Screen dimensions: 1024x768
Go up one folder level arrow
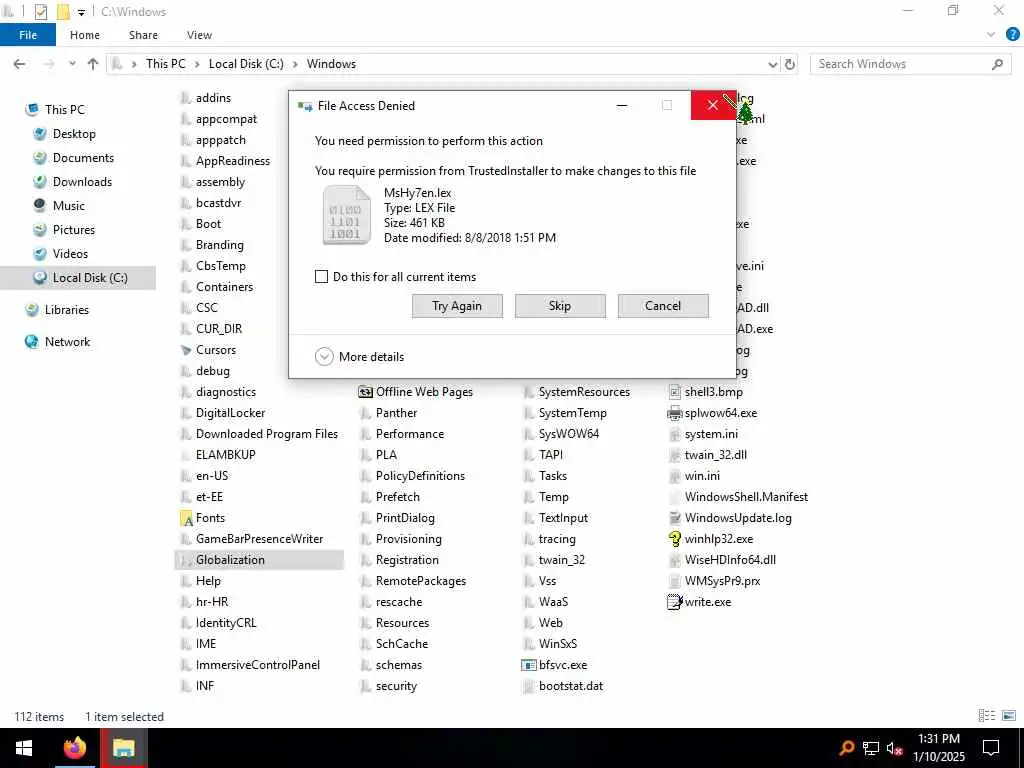[x=93, y=64]
